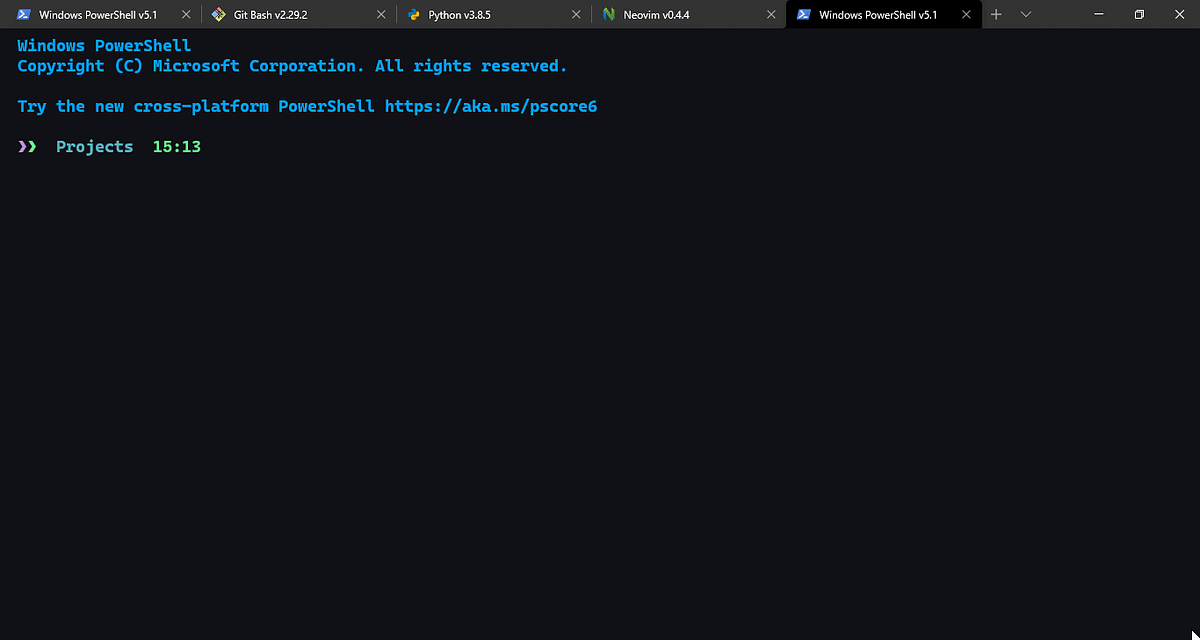Image resolution: width=1200 pixels, height=640 pixels.
Task: Open the new tab profile dropdown
Action: [1026, 14]
